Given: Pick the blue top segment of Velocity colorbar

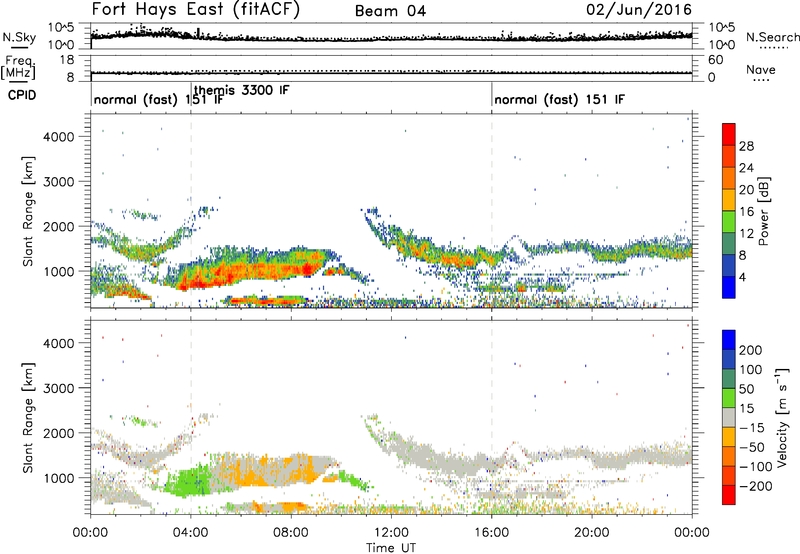Looking at the screenshot, I should click(729, 340).
